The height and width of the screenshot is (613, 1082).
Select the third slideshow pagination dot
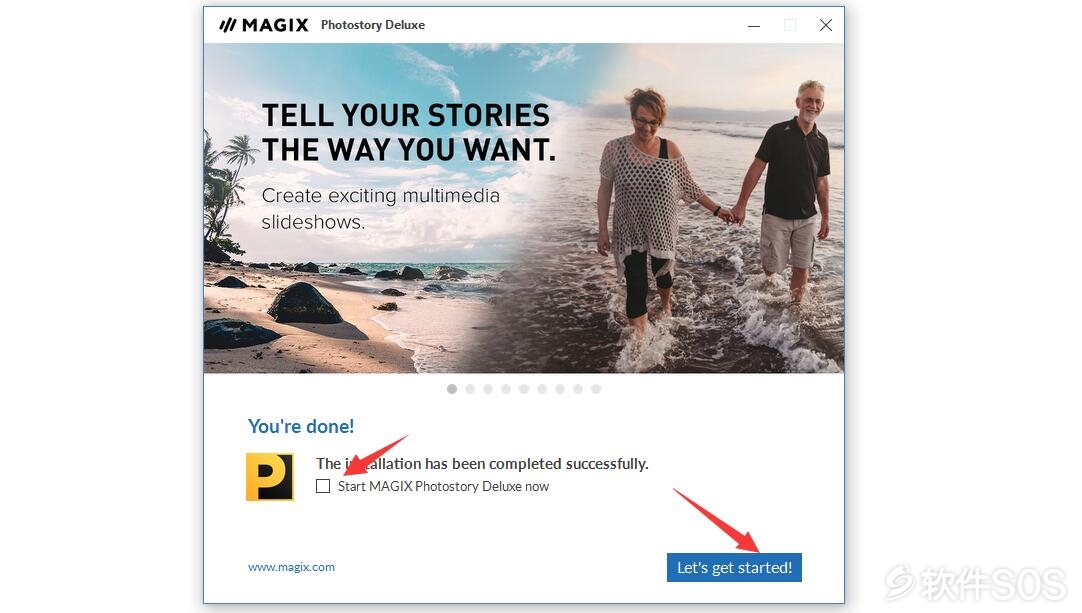tap(488, 389)
